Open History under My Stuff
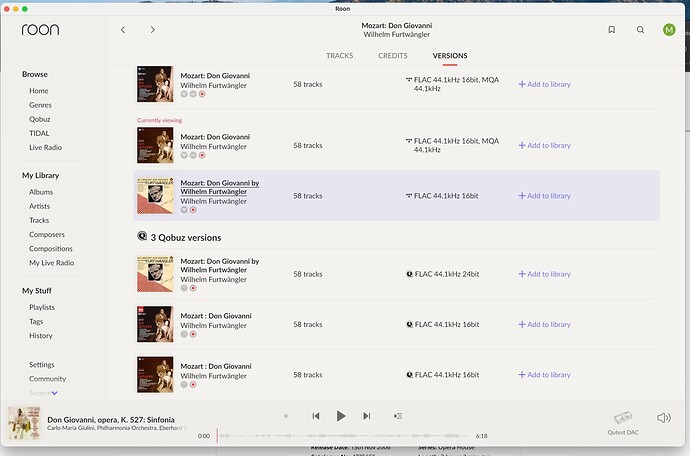The height and width of the screenshot is (456, 690). [x=41, y=335]
